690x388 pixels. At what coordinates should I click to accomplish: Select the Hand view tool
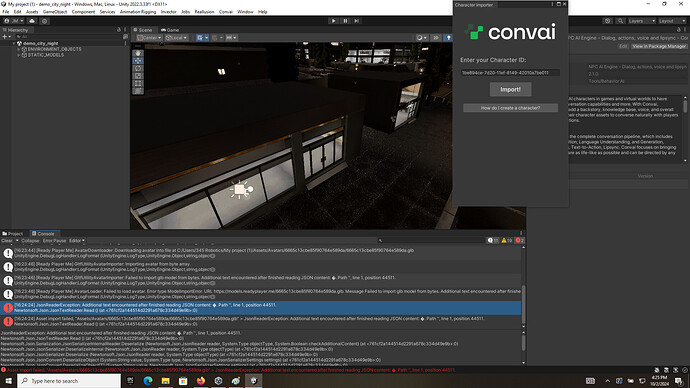click(138, 53)
